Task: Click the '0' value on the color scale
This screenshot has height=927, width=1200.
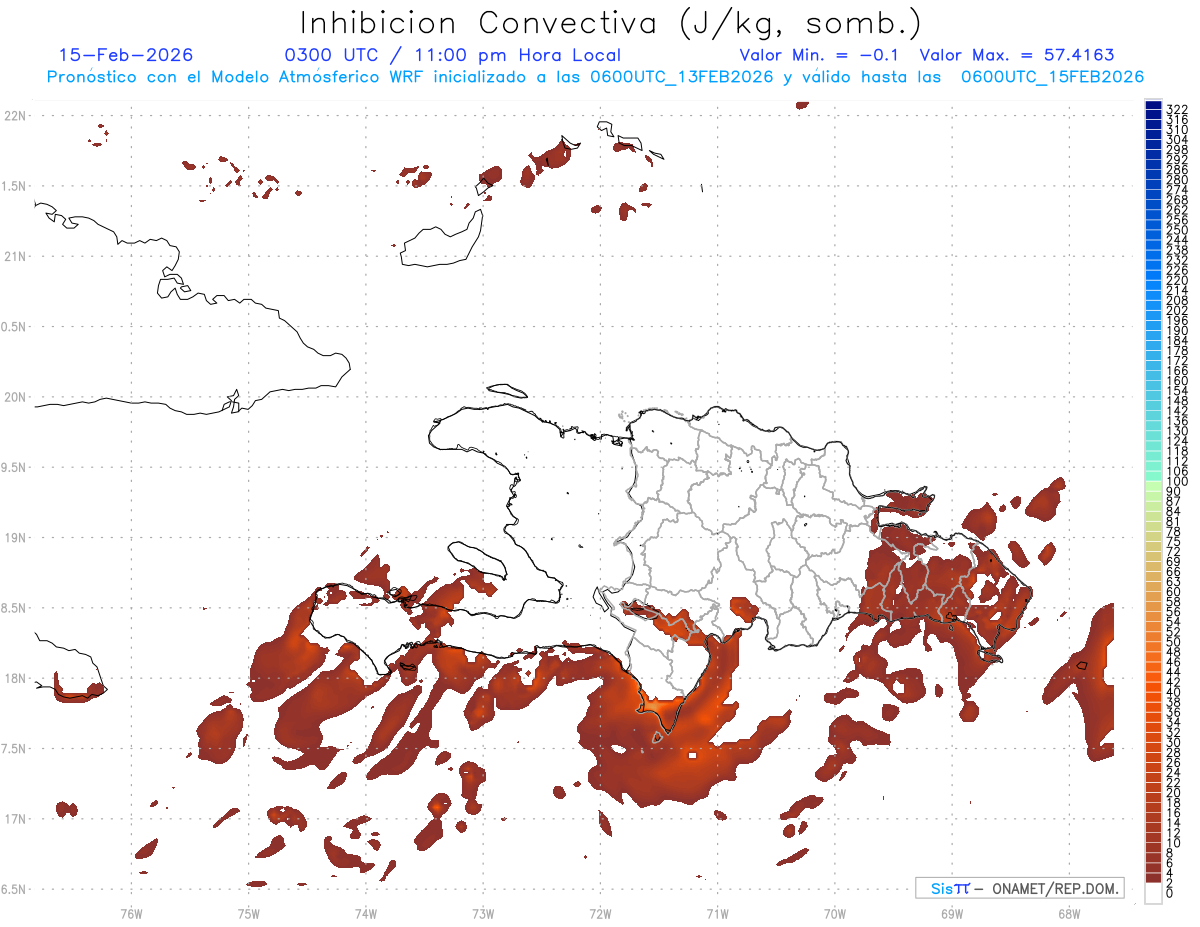Action: pyautogui.click(x=1170, y=892)
